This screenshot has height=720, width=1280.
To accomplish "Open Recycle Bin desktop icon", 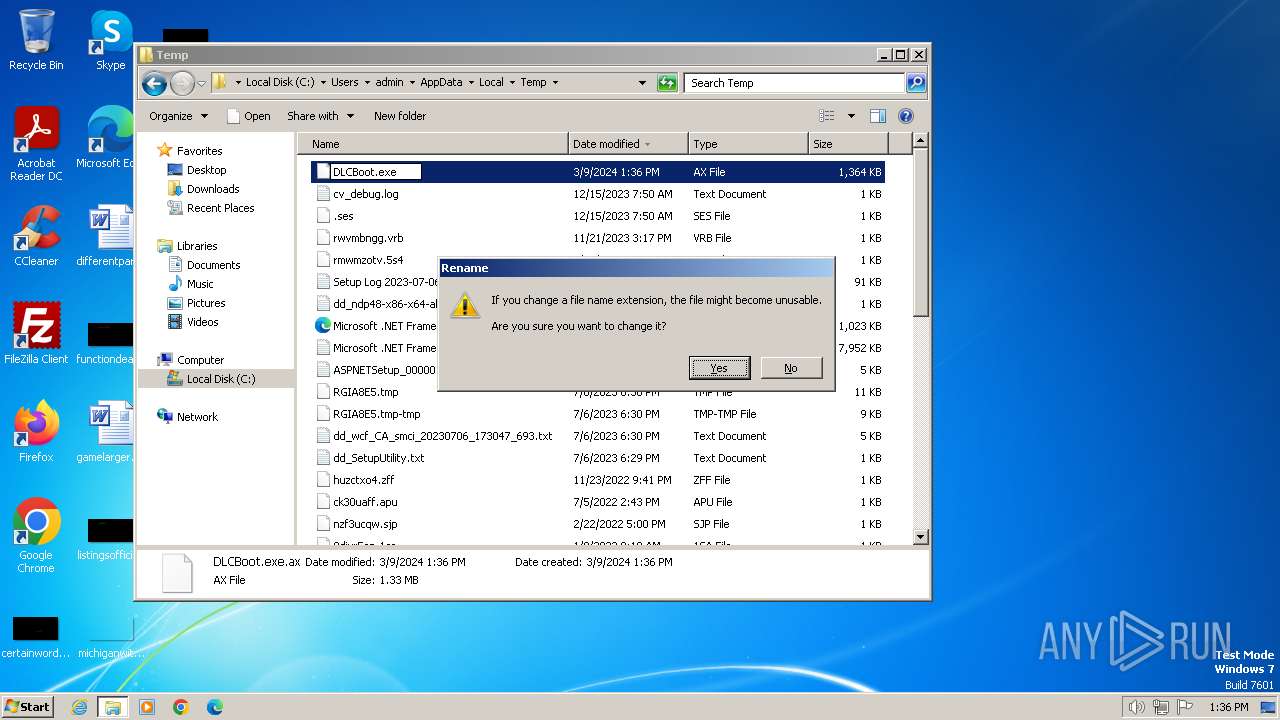I will click(36, 40).
